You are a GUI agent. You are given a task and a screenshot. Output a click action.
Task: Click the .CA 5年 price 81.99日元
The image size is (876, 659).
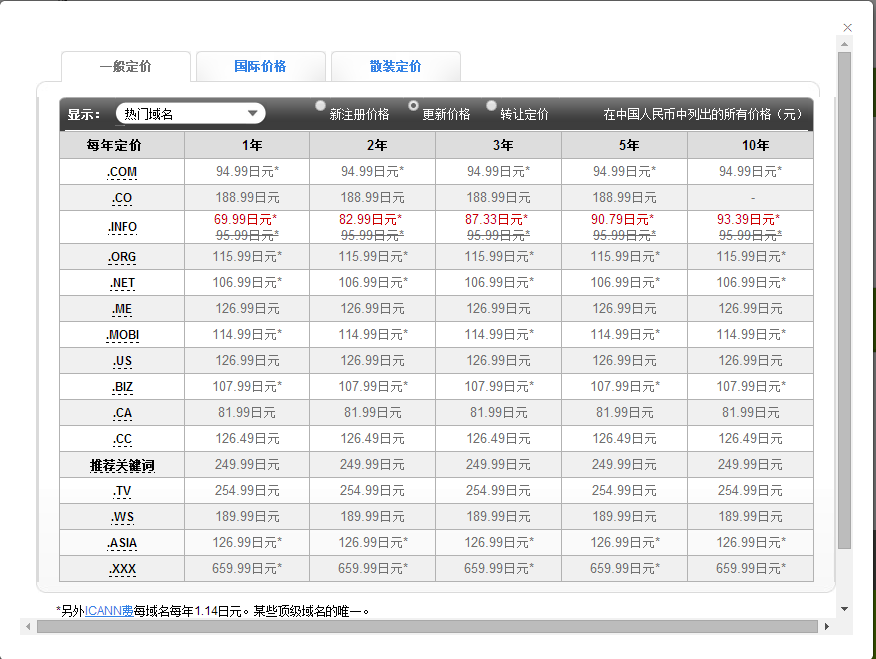624,413
